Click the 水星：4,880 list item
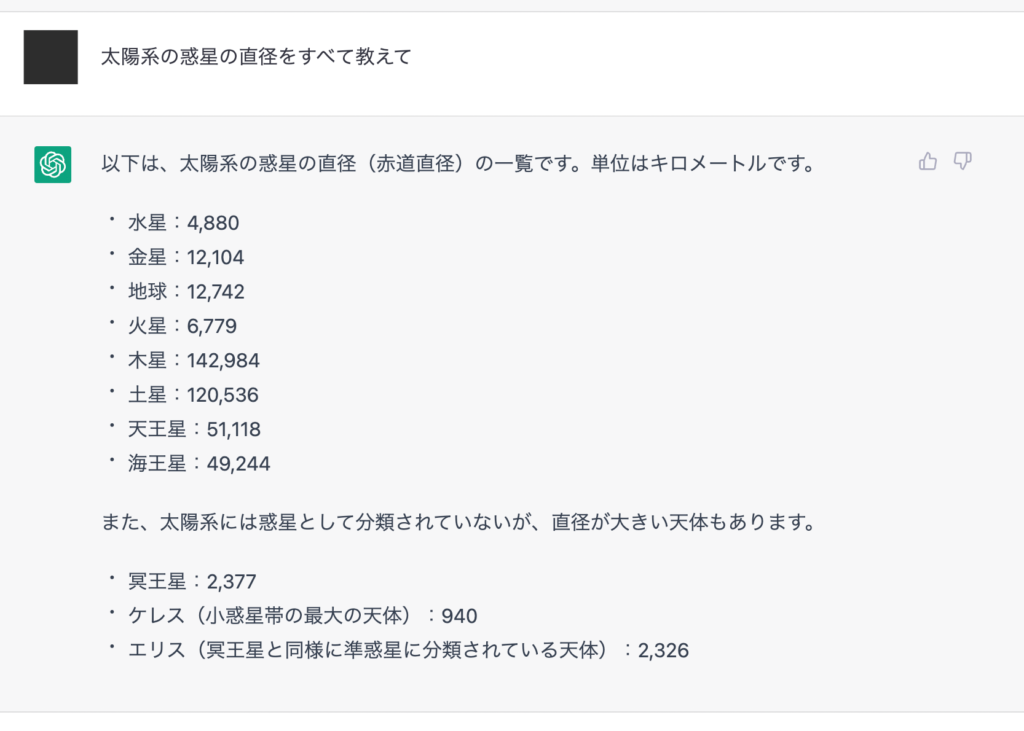 pos(184,223)
